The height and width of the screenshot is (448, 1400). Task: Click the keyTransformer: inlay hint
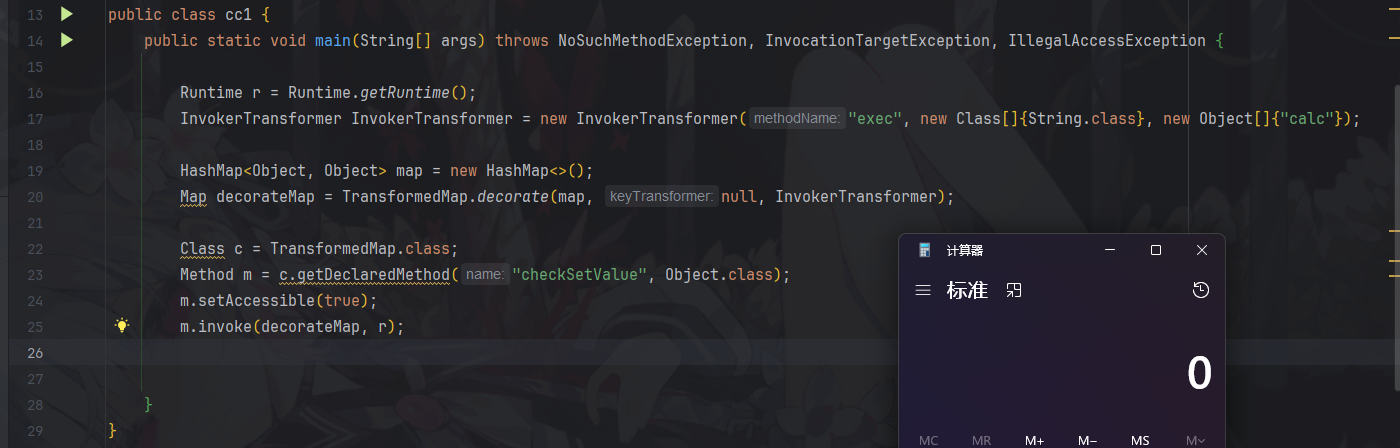pos(662,197)
